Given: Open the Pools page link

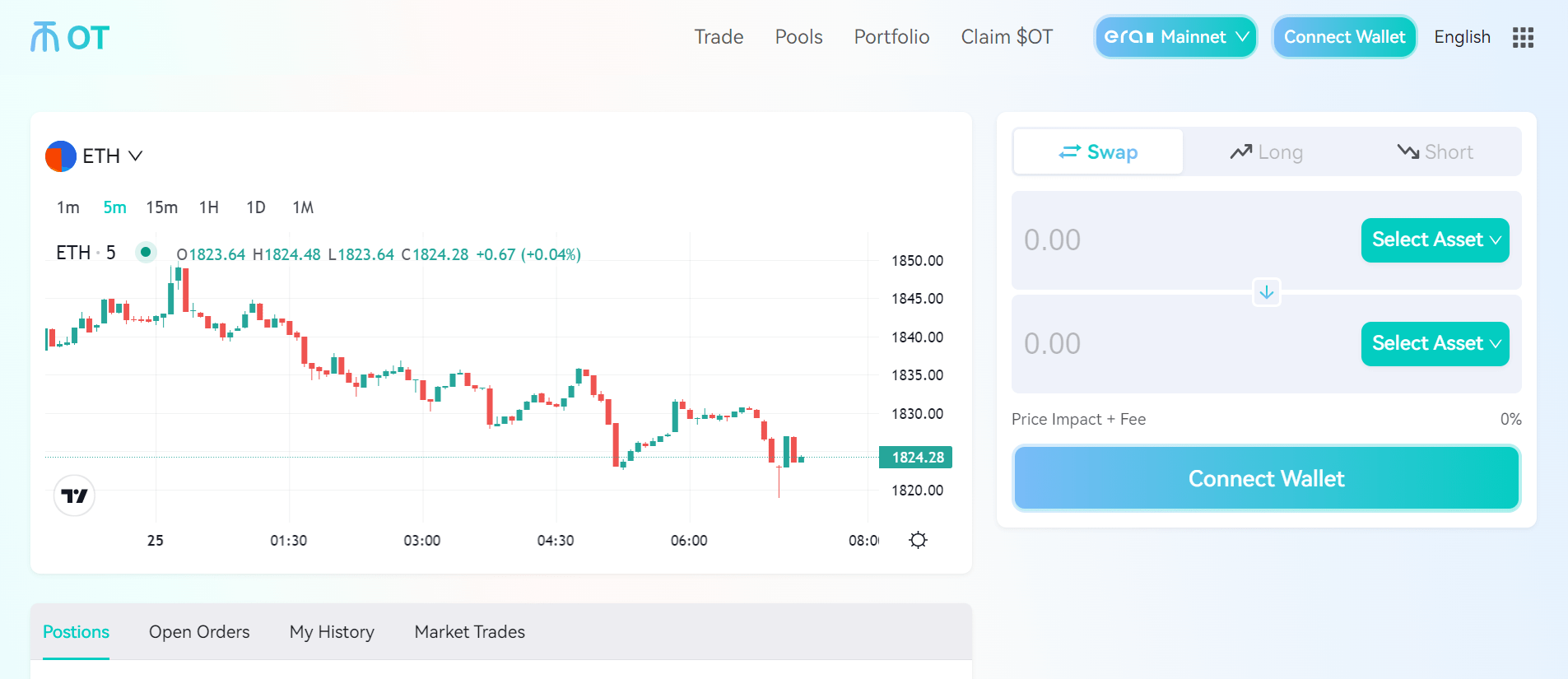Looking at the screenshot, I should coord(798,37).
